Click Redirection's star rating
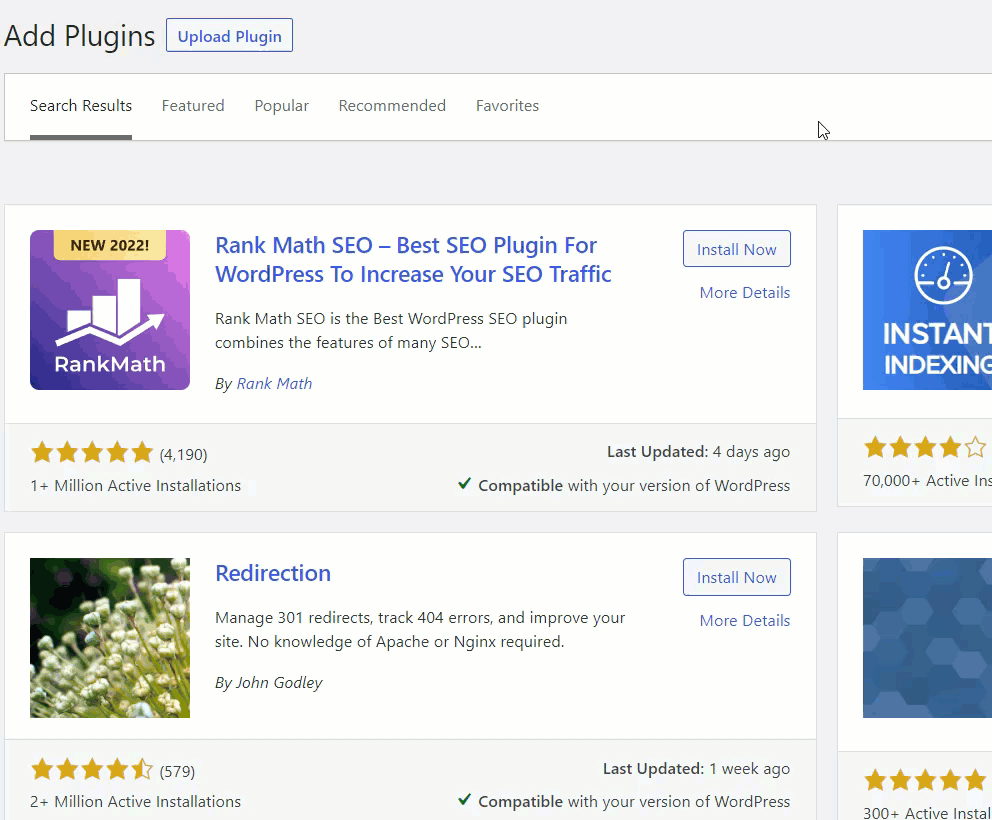 pyautogui.click(x=92, y=770)
